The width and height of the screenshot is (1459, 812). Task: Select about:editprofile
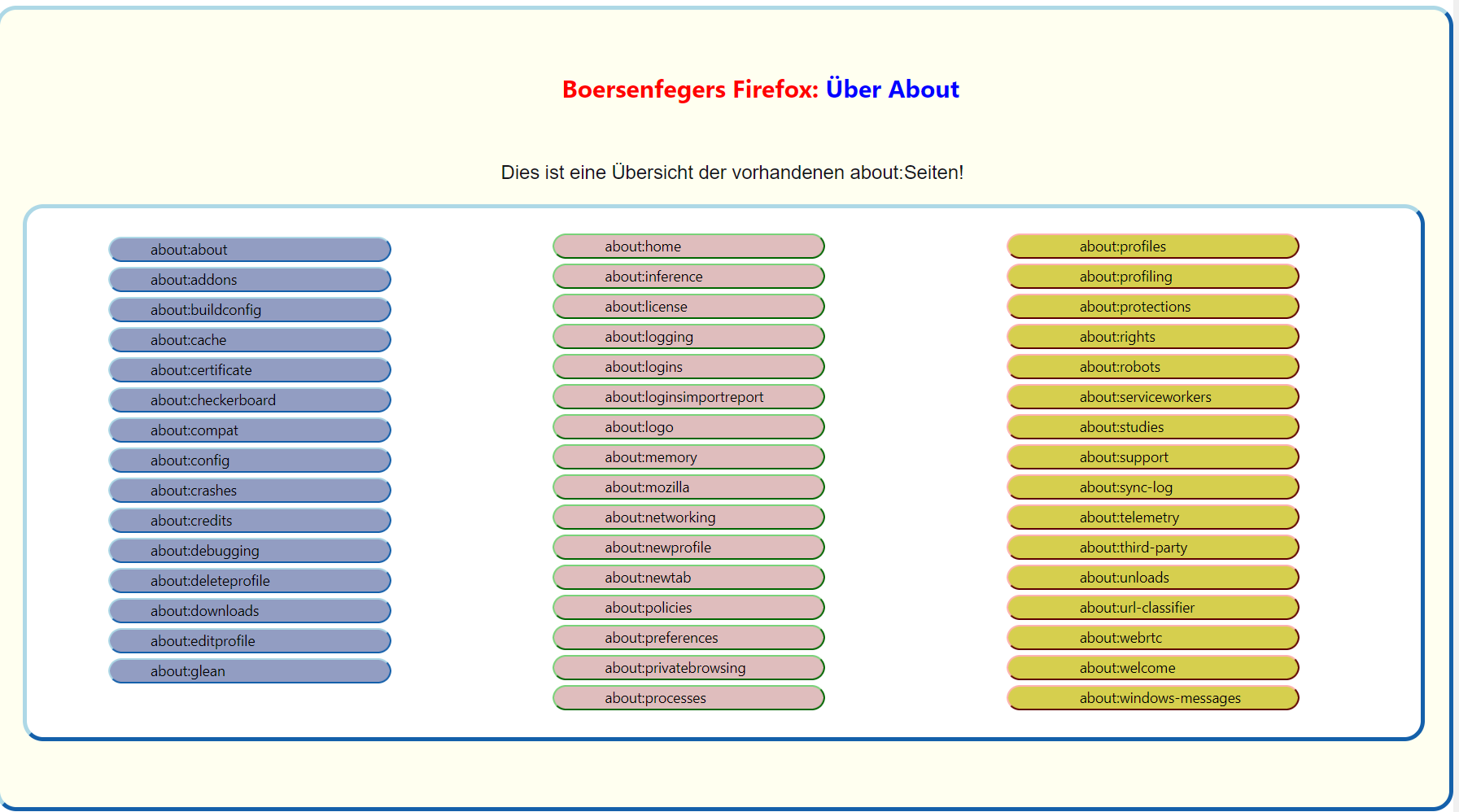pos(250,641)
